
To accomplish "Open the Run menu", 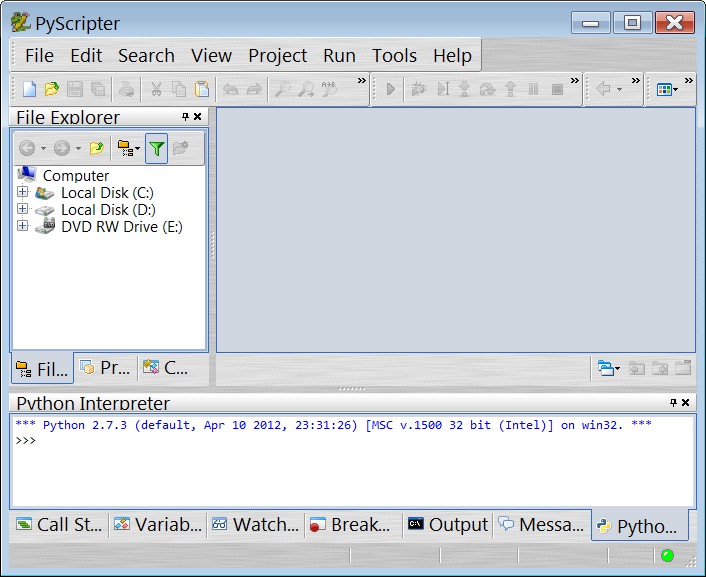I will pyautogui.click(x=339, y=55).
